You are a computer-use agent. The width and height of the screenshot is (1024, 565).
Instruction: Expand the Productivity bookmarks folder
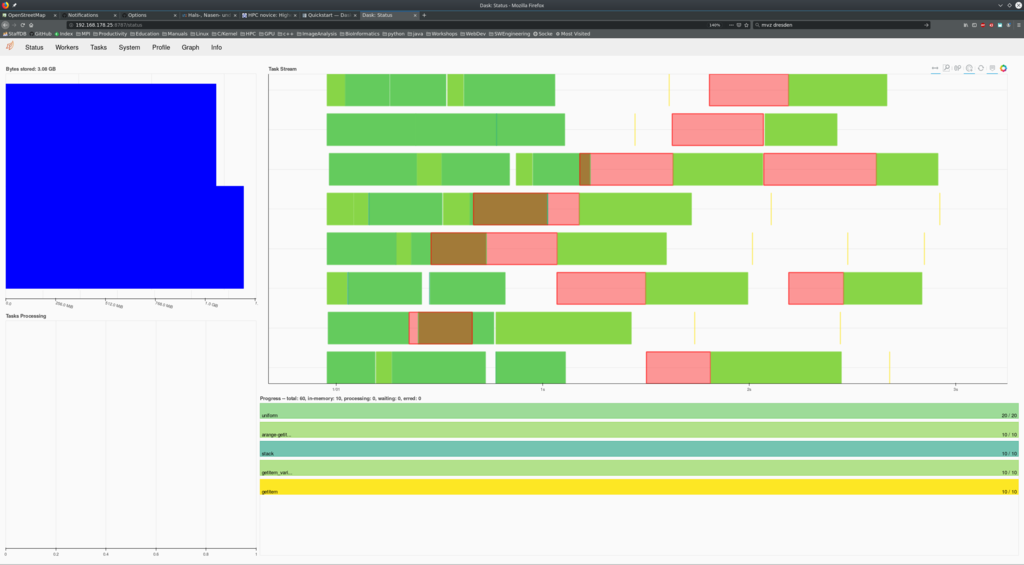tap(110, 33)
